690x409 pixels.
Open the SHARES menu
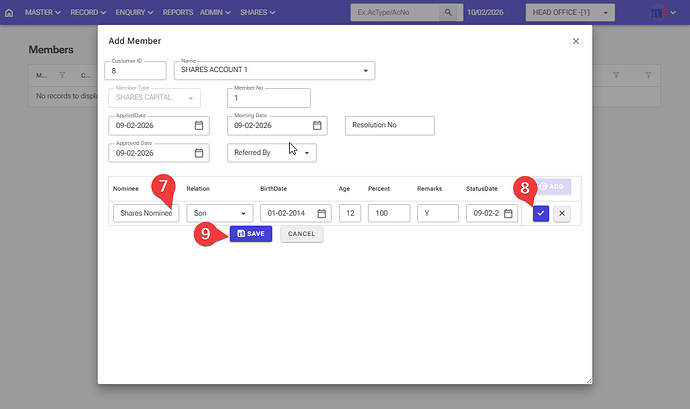click(257, 12)
